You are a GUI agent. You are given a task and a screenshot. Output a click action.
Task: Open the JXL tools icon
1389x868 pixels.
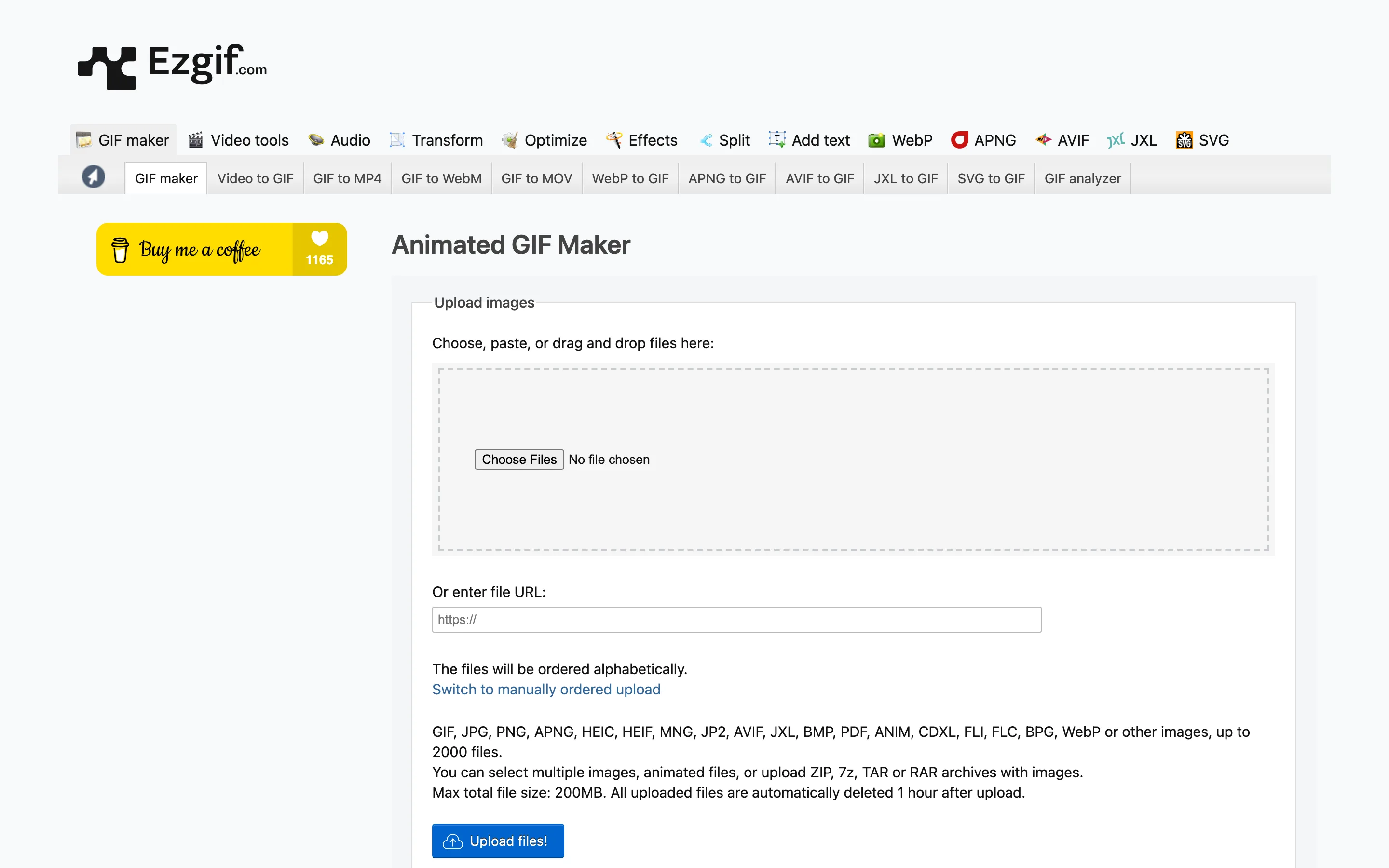click(x=1115, y=140)
